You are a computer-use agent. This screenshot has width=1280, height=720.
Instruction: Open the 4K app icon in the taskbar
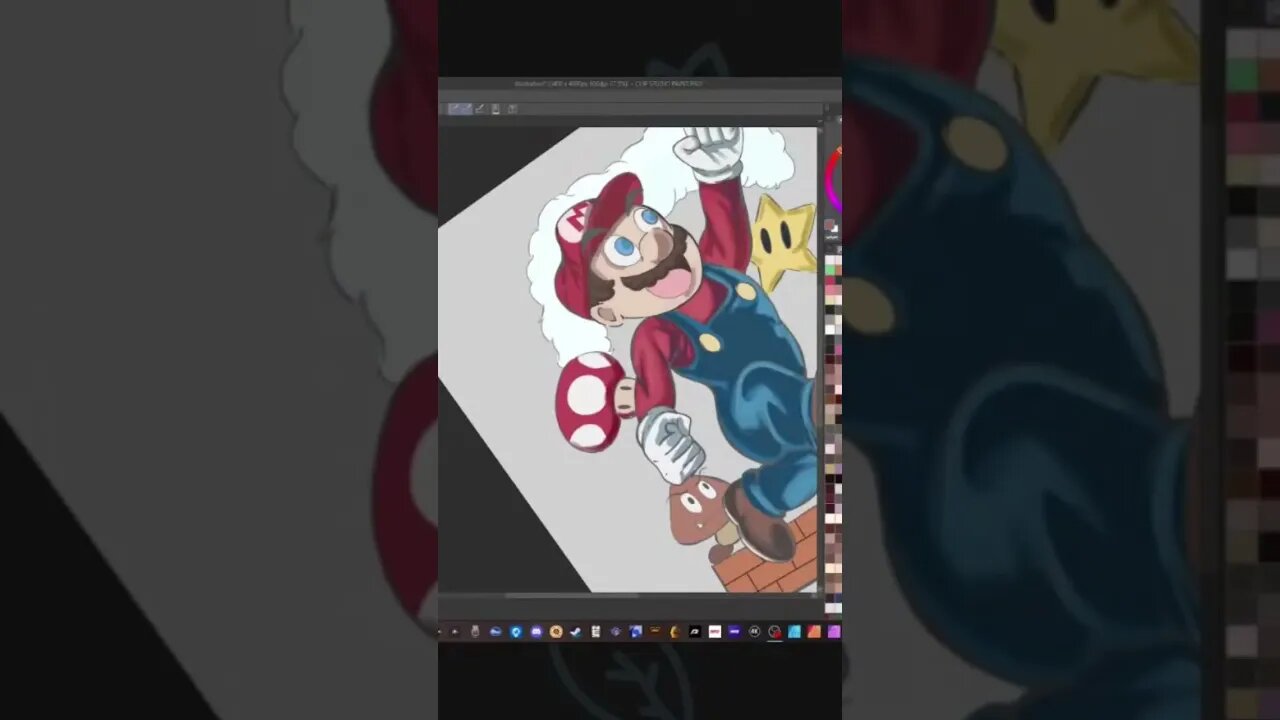click(754, 632)
